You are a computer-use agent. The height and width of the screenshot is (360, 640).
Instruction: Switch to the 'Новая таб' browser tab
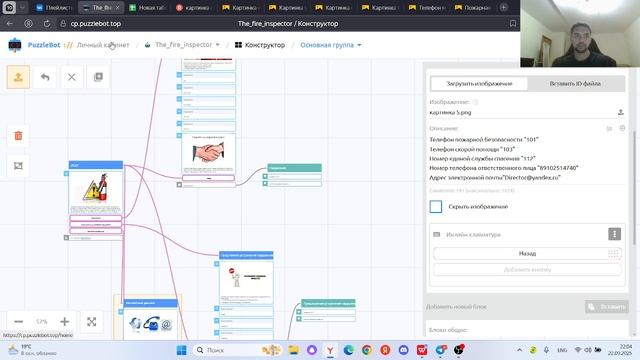pos(146,7)
